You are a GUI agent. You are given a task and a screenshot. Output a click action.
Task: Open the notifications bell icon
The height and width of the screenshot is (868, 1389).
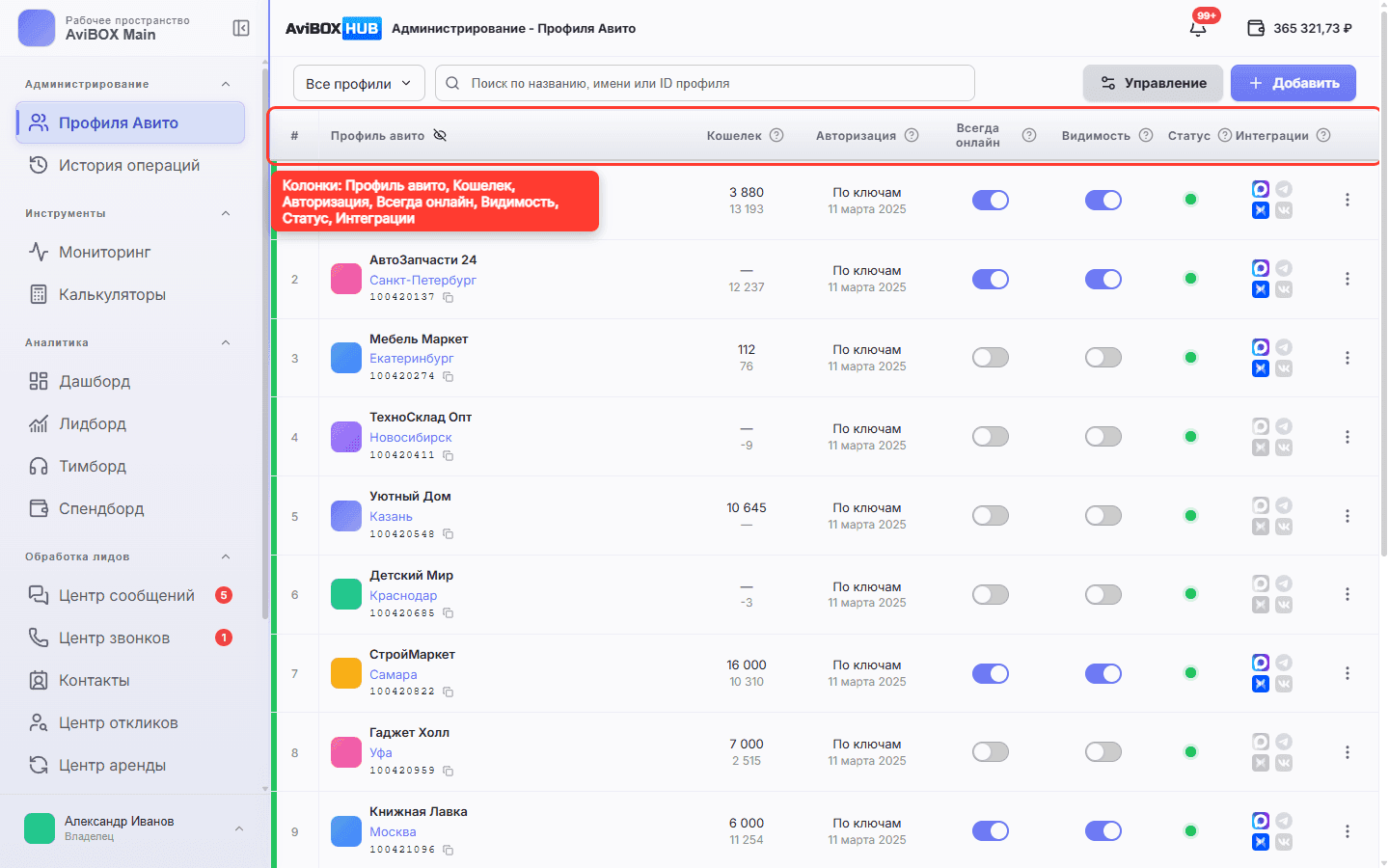point(1198,28)
